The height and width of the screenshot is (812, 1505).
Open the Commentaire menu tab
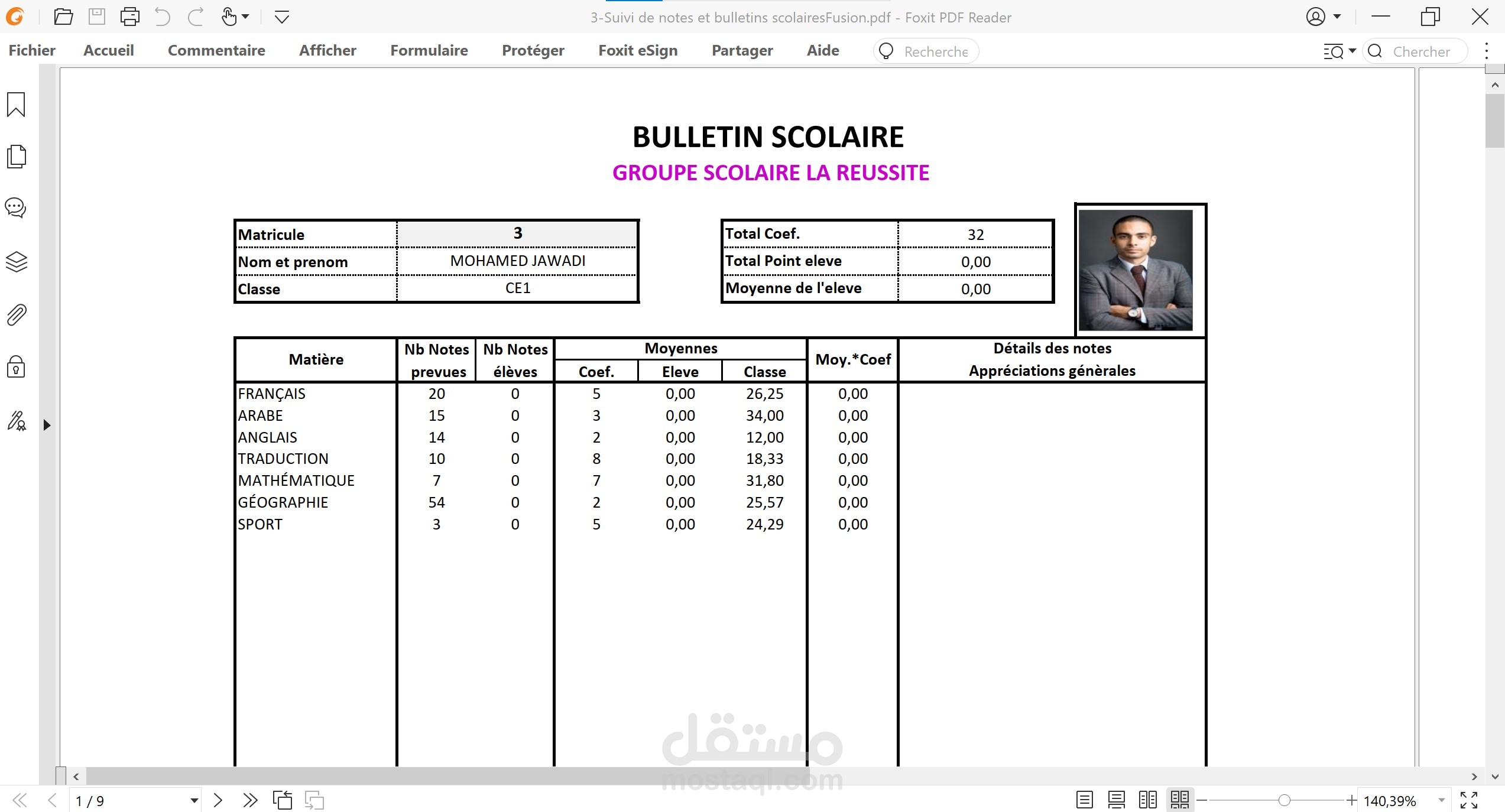tap(216, 51)
